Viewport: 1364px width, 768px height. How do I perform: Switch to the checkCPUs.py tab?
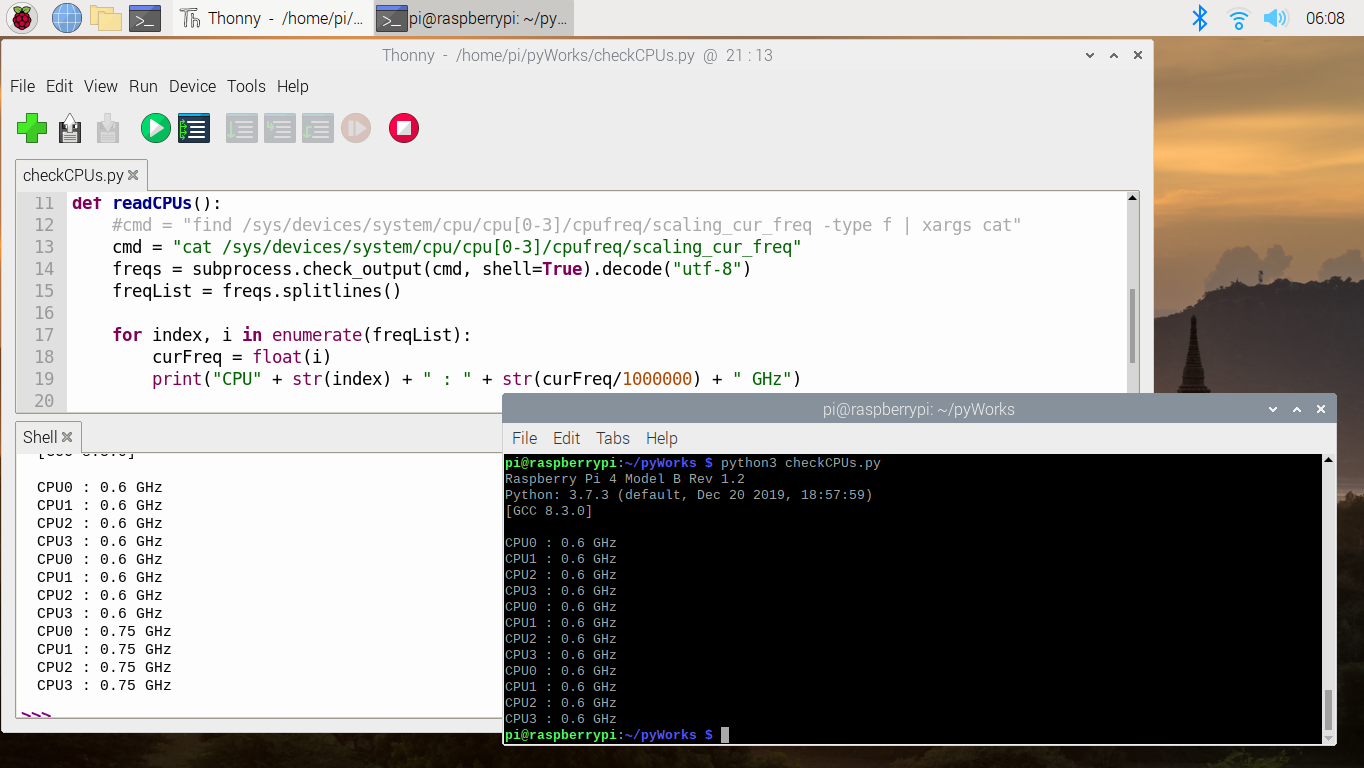(76, 174)
